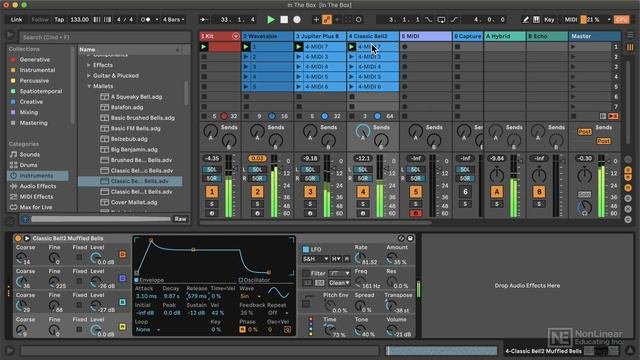Screen dimensions: 640x360
Task: Open the Loop None dropdown
Action: pos(147,330)
